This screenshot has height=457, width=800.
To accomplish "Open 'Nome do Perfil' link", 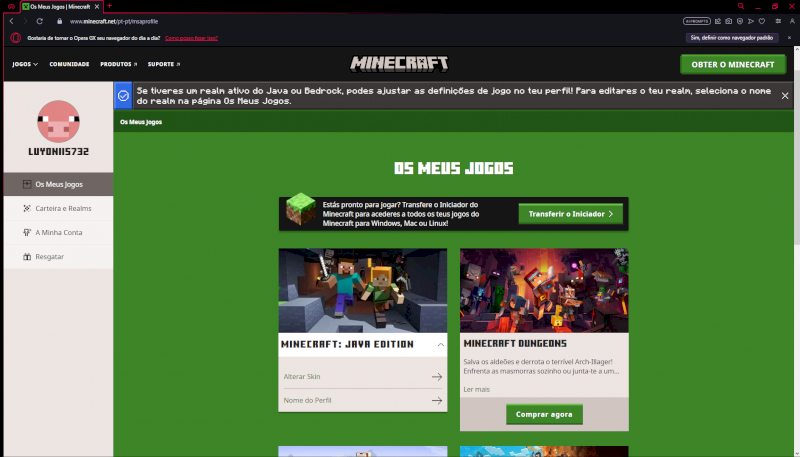I will 363,400.
